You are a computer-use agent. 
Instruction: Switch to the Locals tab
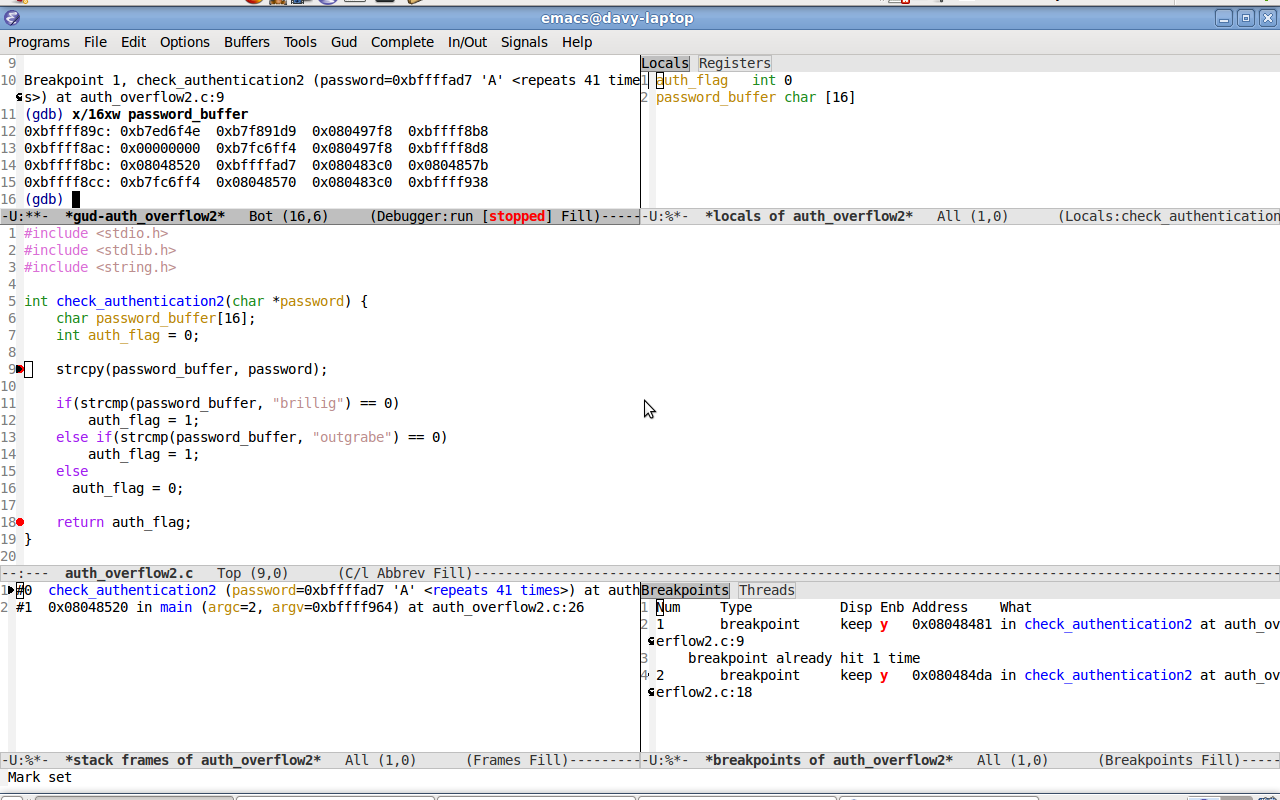665,63
